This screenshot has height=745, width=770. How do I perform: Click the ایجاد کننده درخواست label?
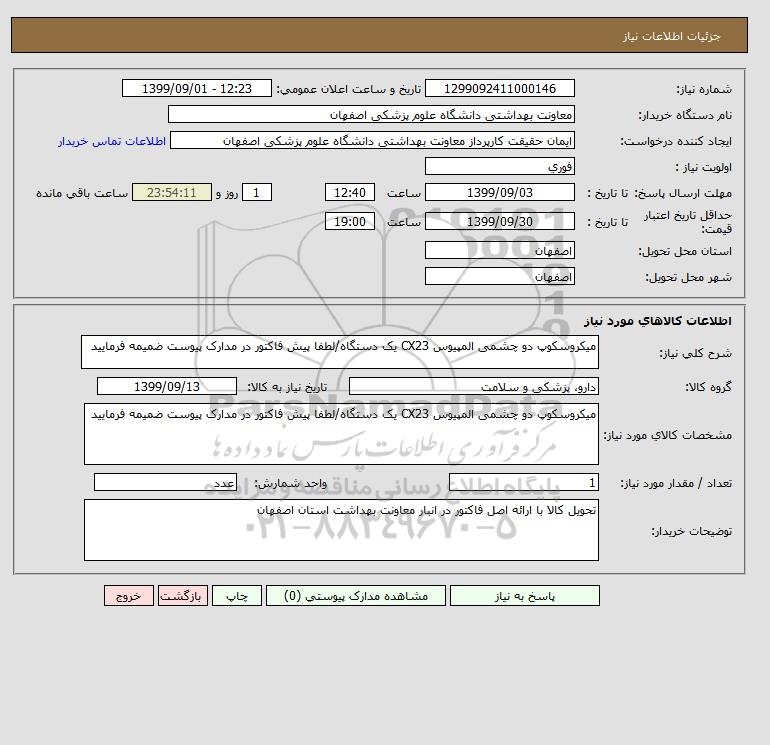tap(676, 141)
